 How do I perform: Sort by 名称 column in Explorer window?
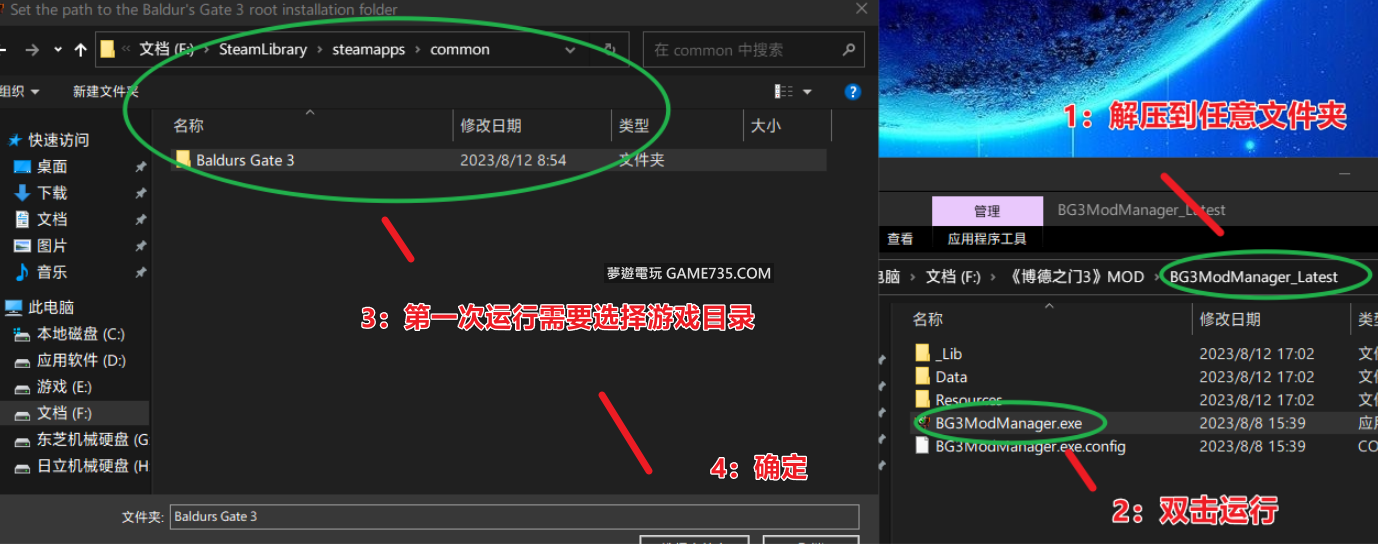point(928,319)
